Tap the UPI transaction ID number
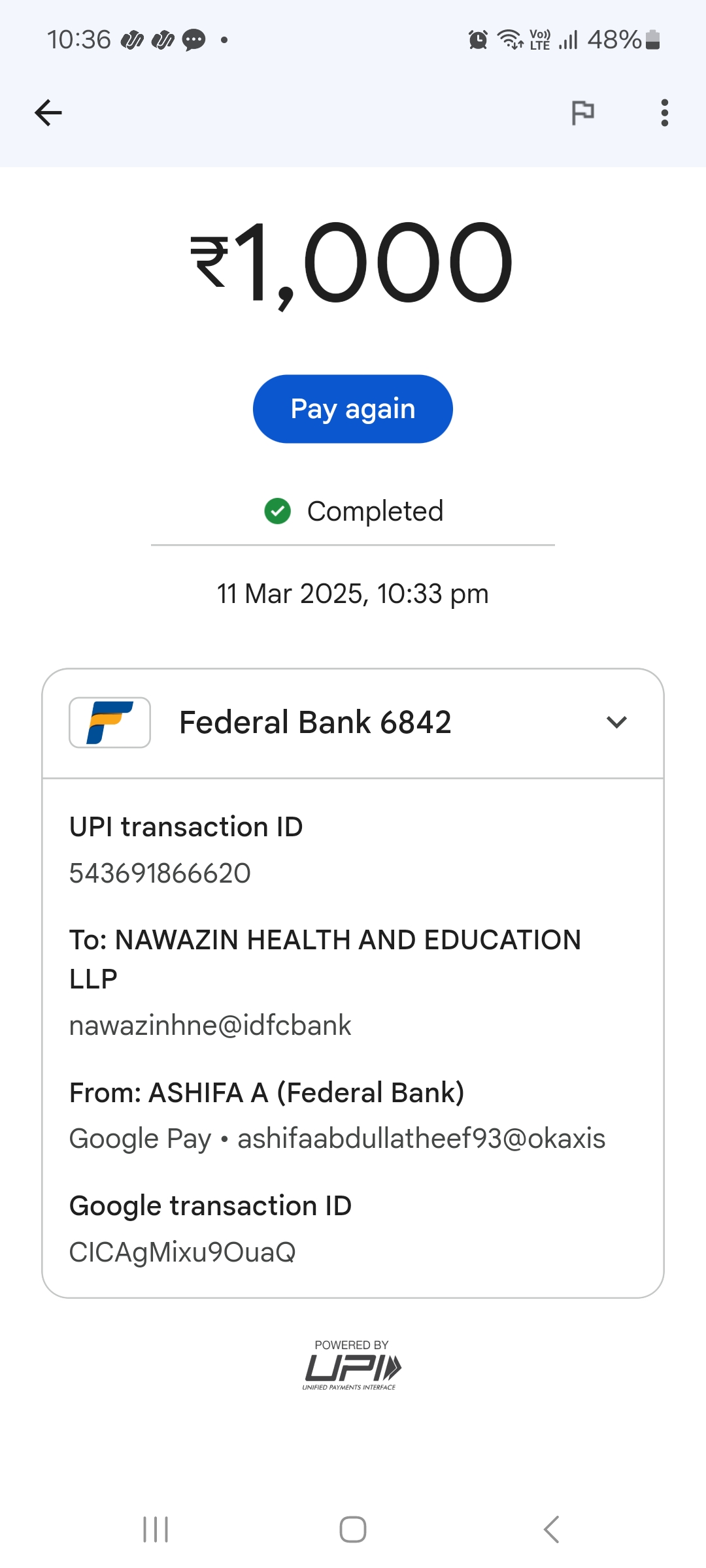706x1568 pixels. [160, 874]
